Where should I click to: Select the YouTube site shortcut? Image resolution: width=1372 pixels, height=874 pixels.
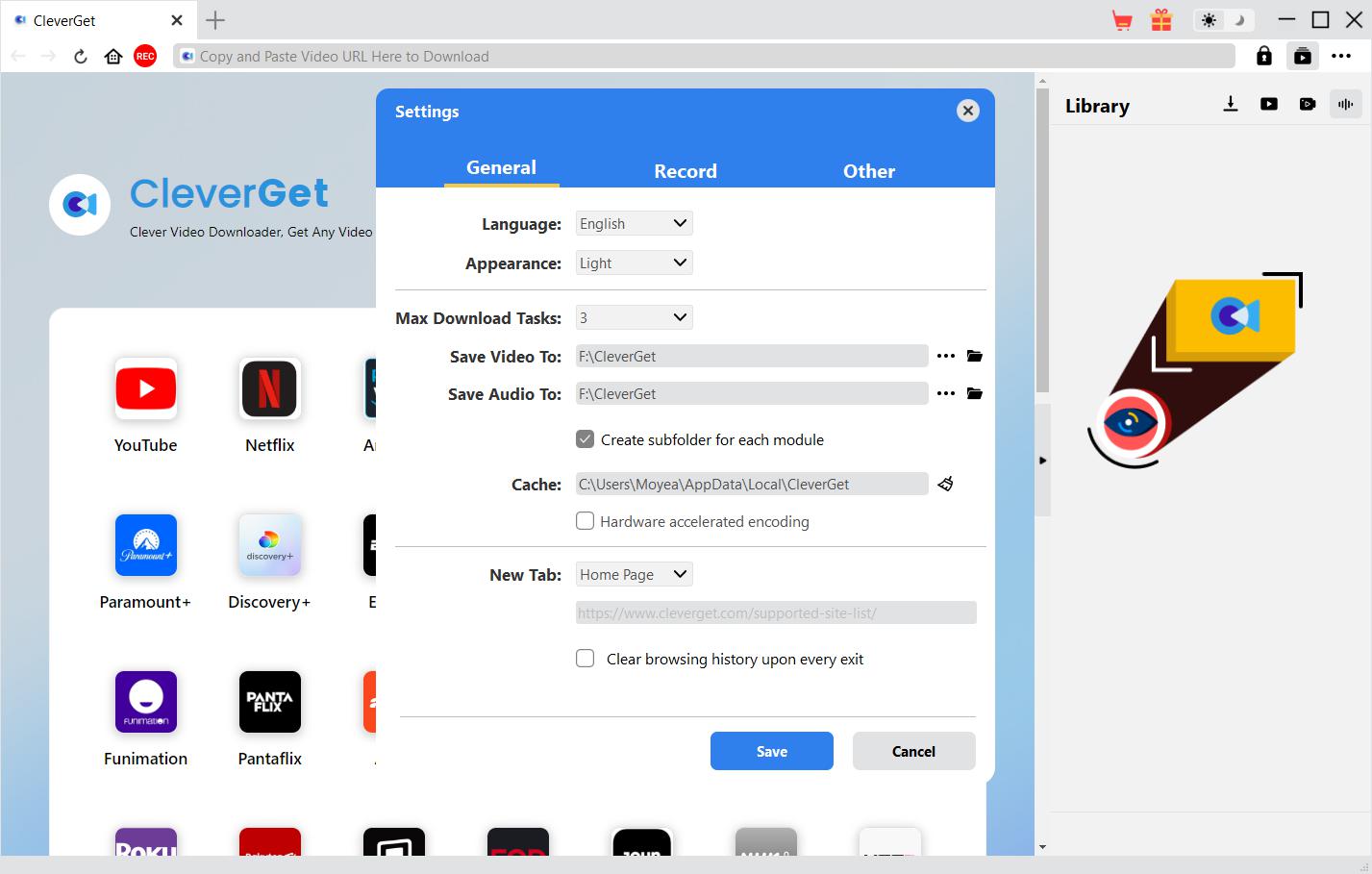tap(145, 388)
